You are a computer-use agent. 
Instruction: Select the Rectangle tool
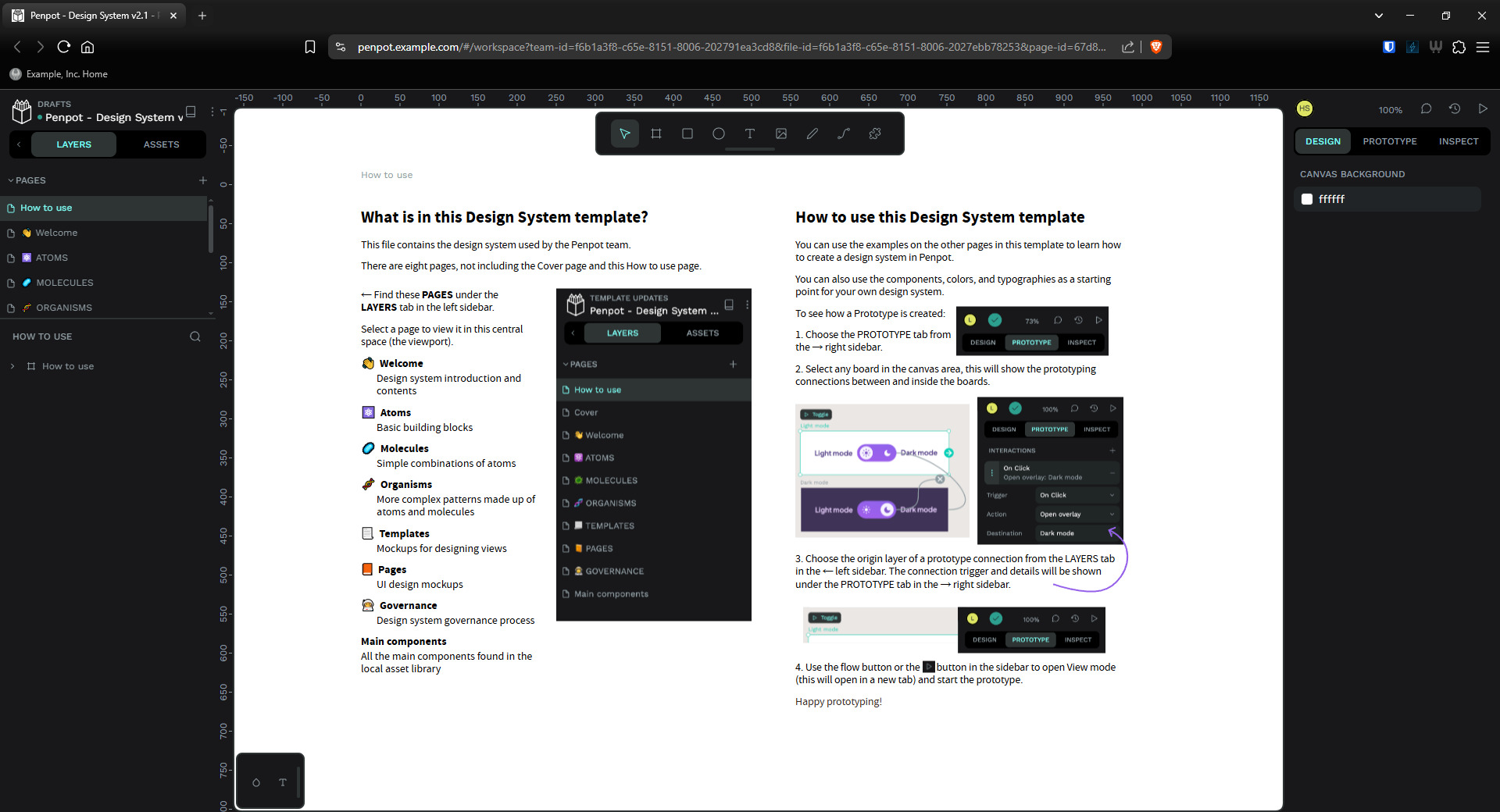tap(687, 134)
